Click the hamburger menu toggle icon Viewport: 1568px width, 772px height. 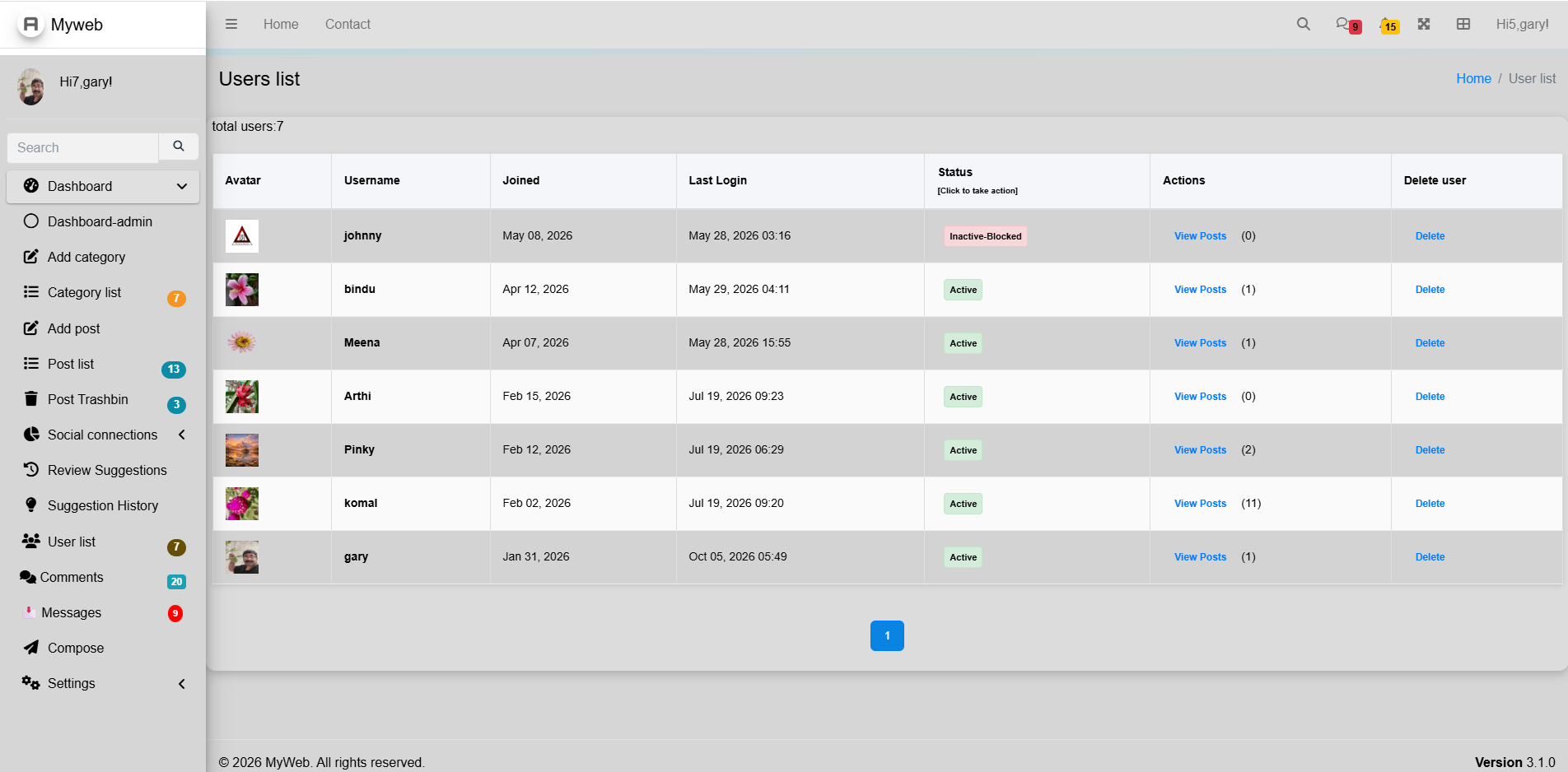tap(231, 24)
